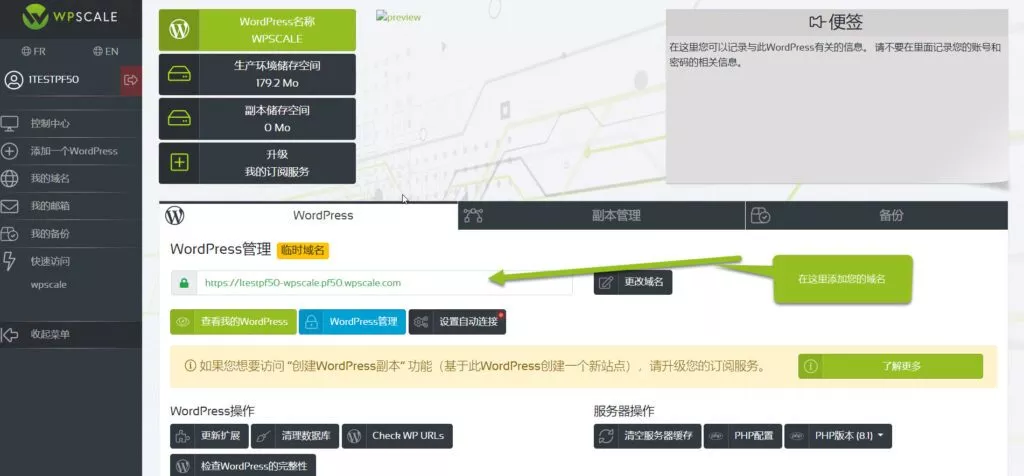1024x476 pixels.
Task: Open 我的域名 in the sidebar
Action: click(50, 178)
